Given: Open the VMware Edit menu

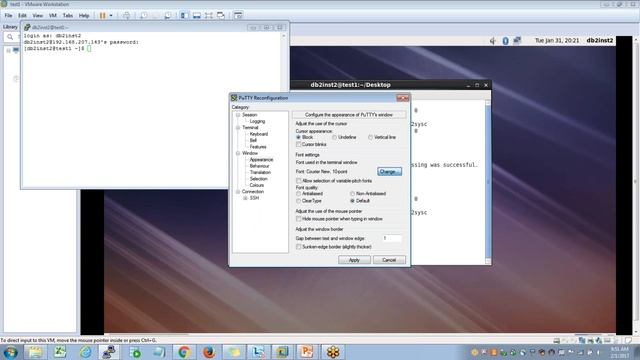Looking at the screenshot, I should click(22, 16).
